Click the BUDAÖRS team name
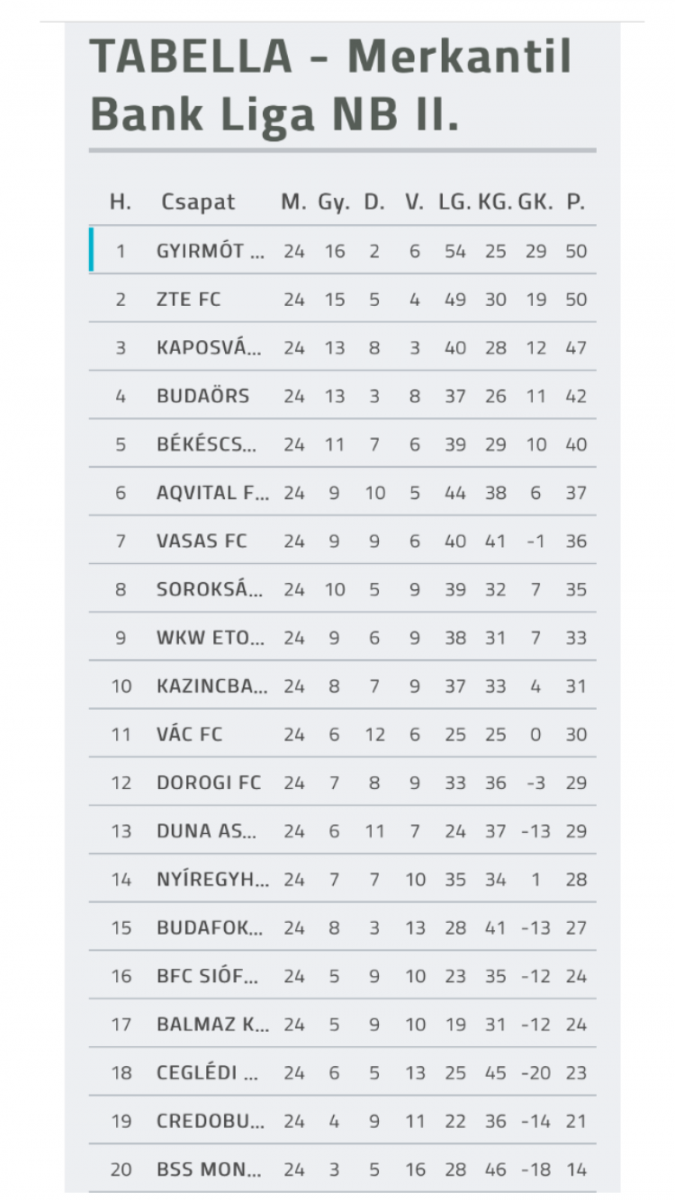Viewport: 675px width, 1200px height. point(203,396)
